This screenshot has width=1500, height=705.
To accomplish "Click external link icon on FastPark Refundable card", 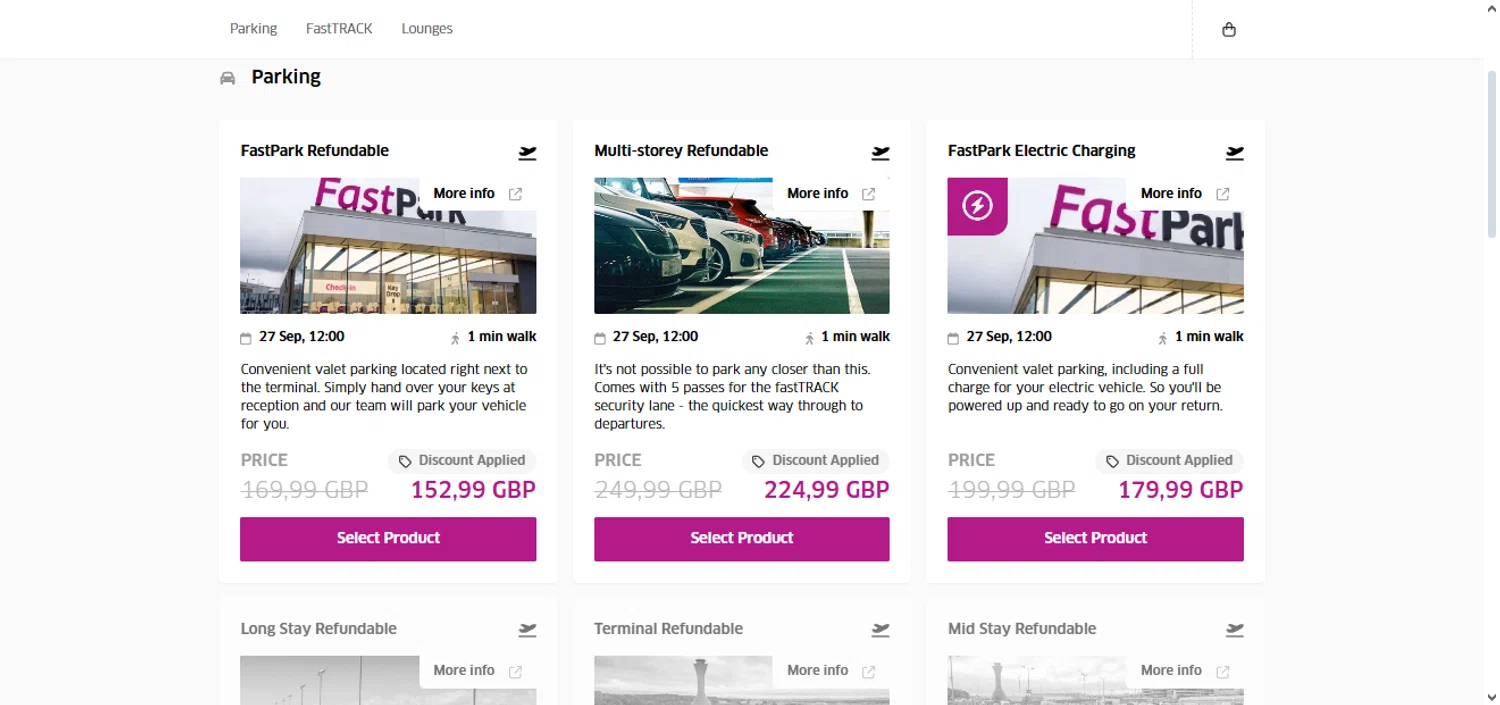I will [515, 194].
